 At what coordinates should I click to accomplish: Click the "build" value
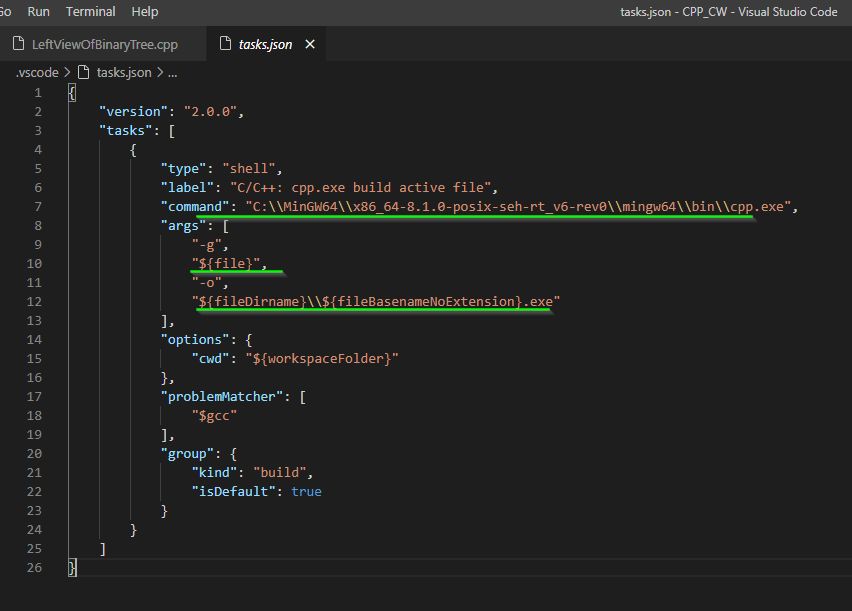point(280,473)
